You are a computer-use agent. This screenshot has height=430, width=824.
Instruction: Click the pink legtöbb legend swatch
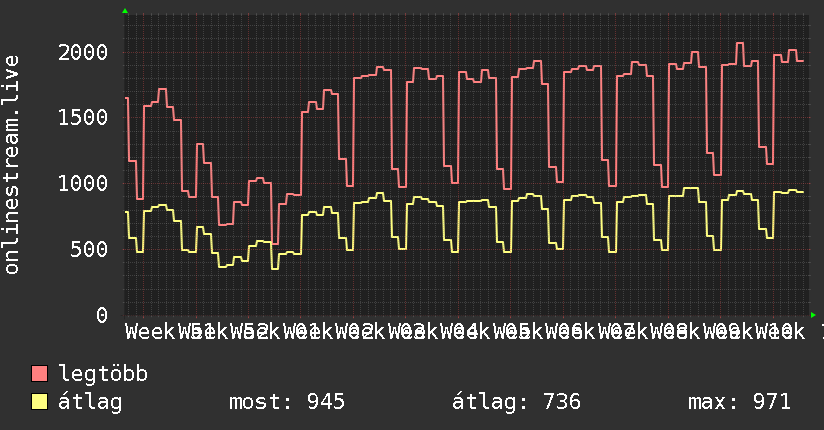pyautogui.click(x=39, y=374)
